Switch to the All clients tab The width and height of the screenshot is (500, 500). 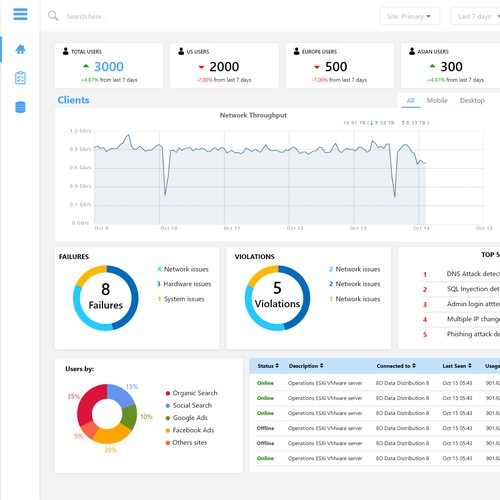tap(411, 100)
